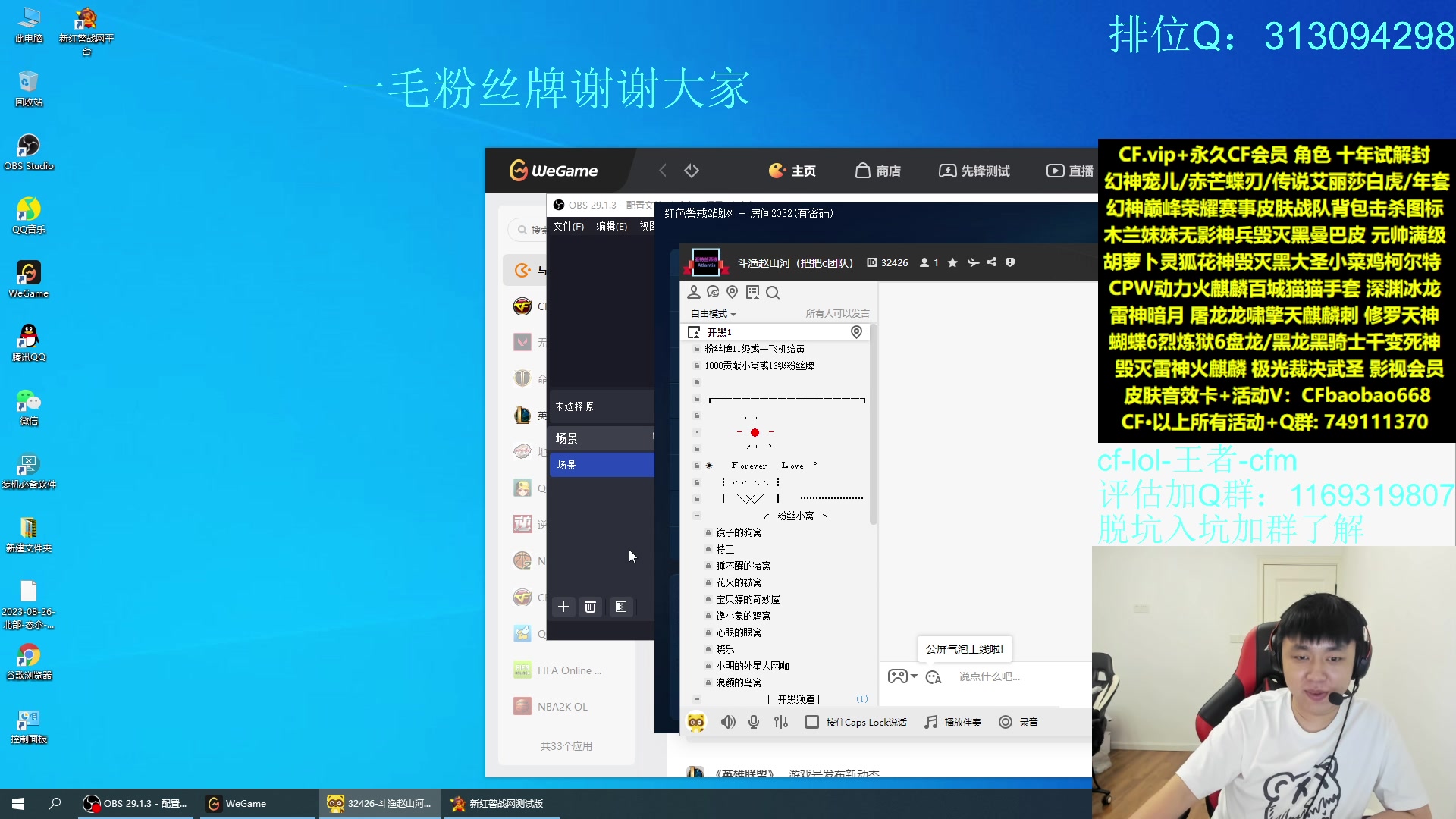1456x819 pixels.
Task: Open CrossFire game icon in WeGame sidebar
Action: point(522,306)
